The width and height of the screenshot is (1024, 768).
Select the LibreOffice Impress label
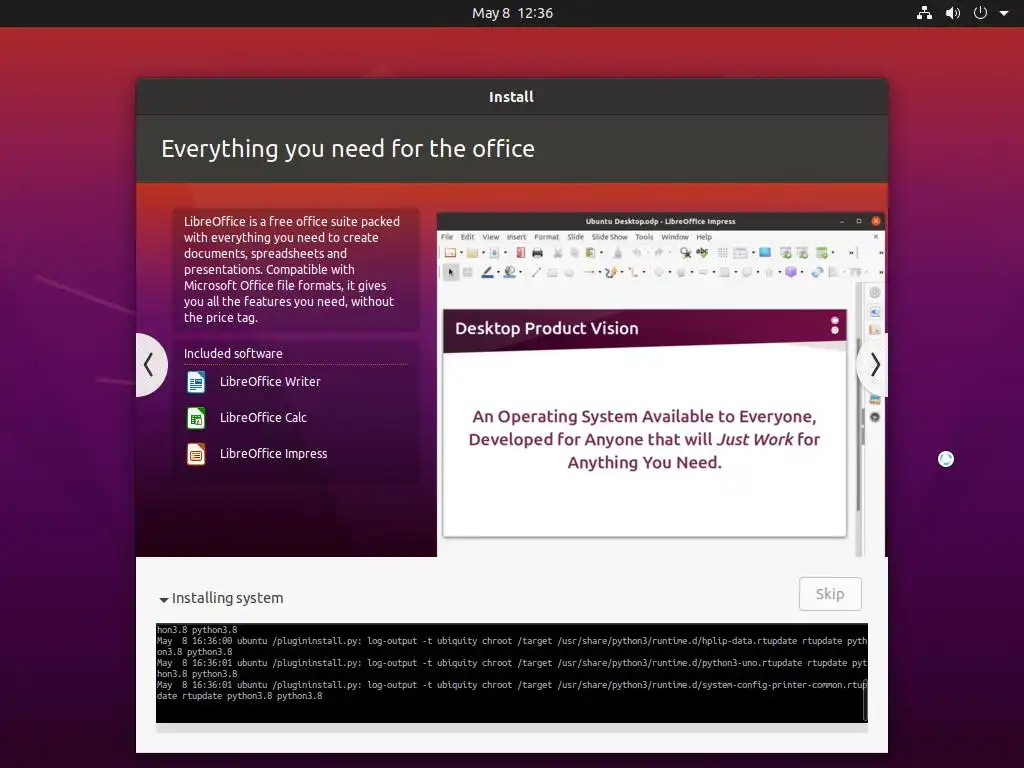tap(273, 453)
